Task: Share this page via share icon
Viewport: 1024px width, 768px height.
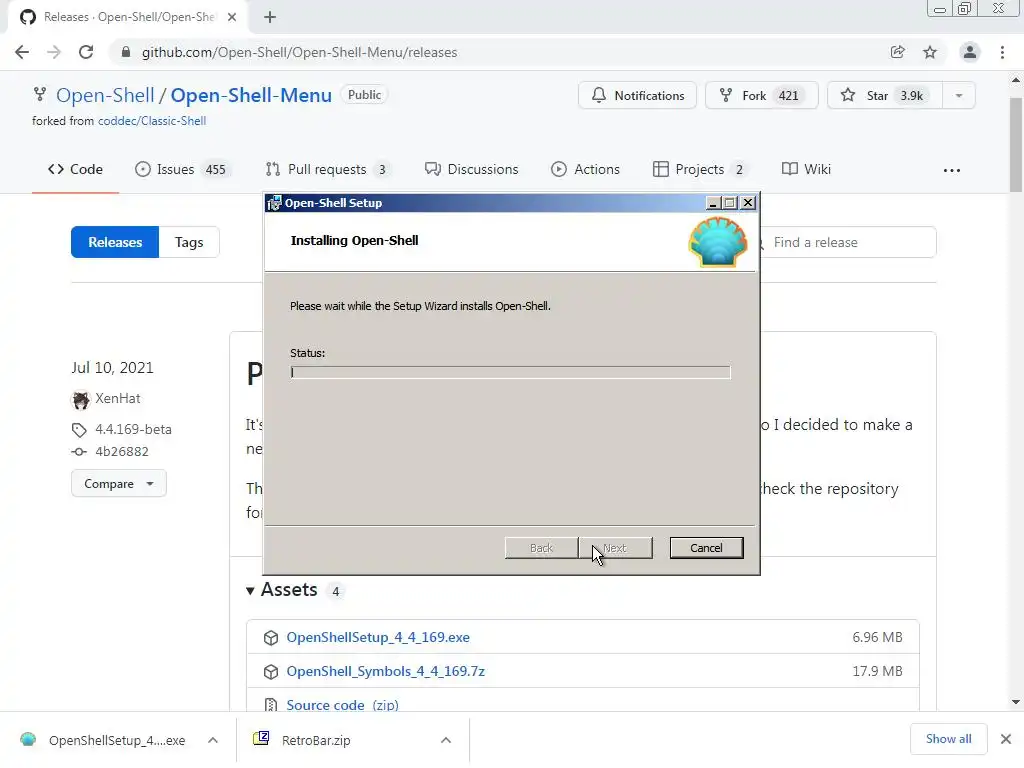Action: tap(898, 52)
